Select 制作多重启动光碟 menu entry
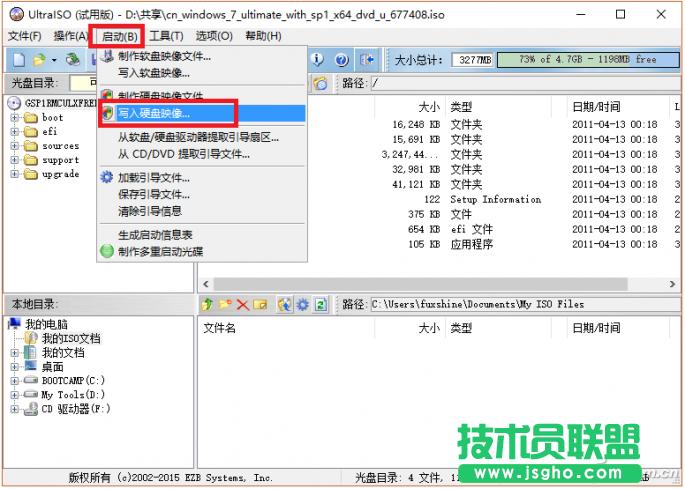The image size is (685, 489). 160,251
